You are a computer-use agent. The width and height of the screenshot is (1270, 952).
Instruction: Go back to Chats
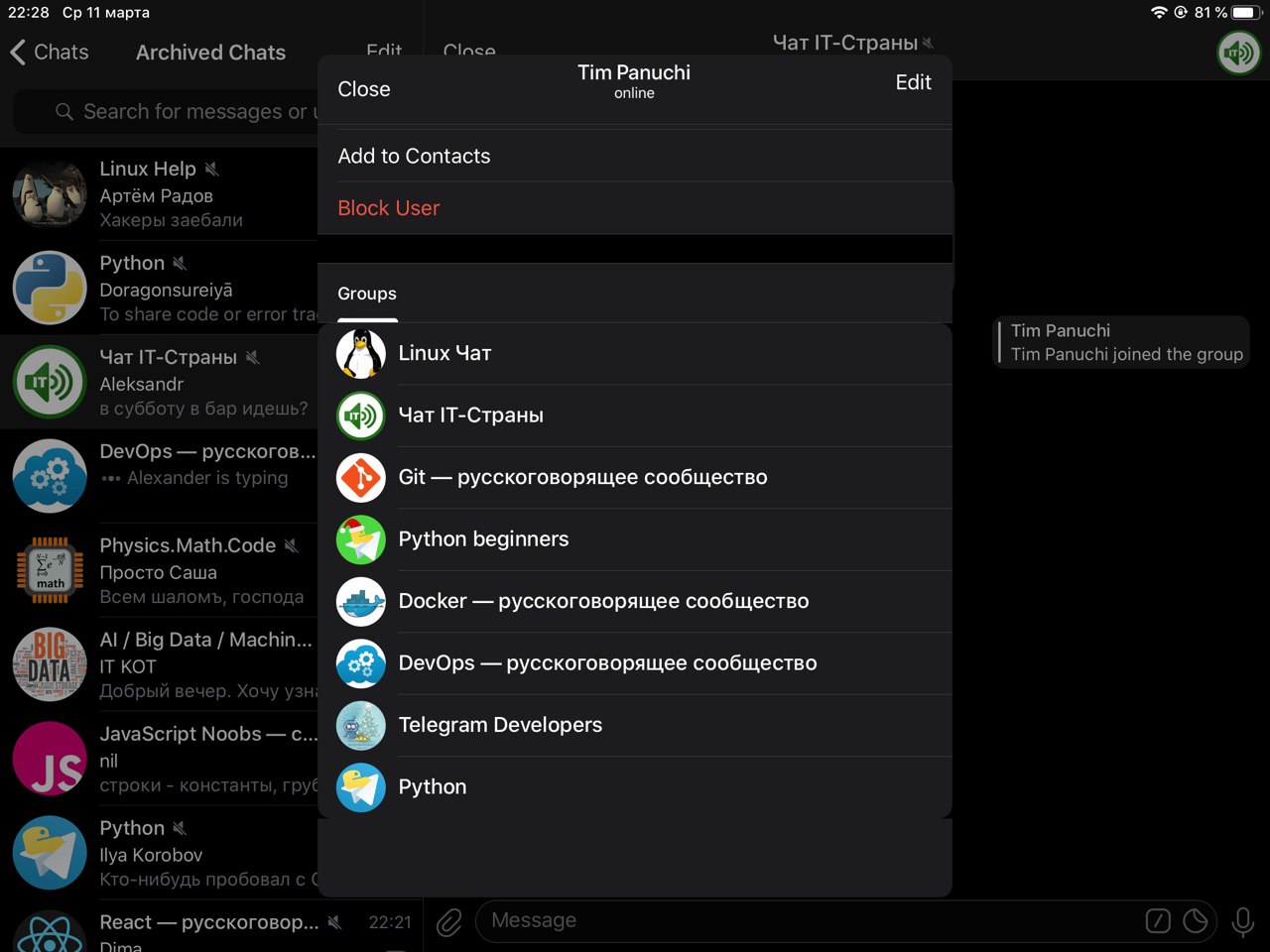[50, 53]
